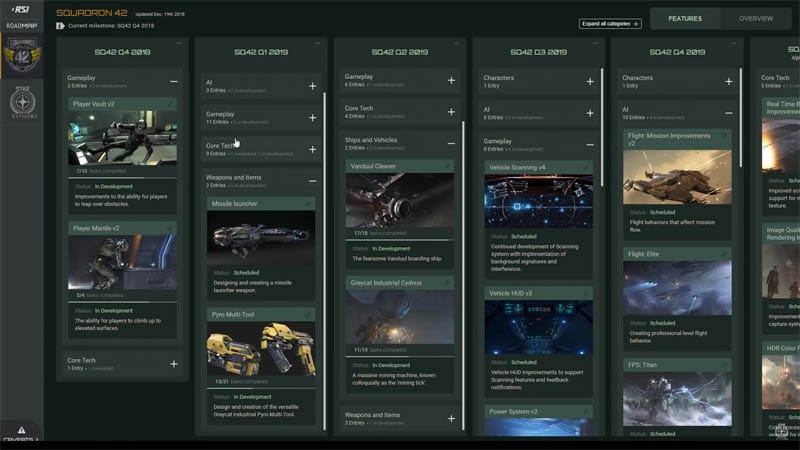Expand Gameplay category in SQ42 Q2 2019

(x=452, y=80)
